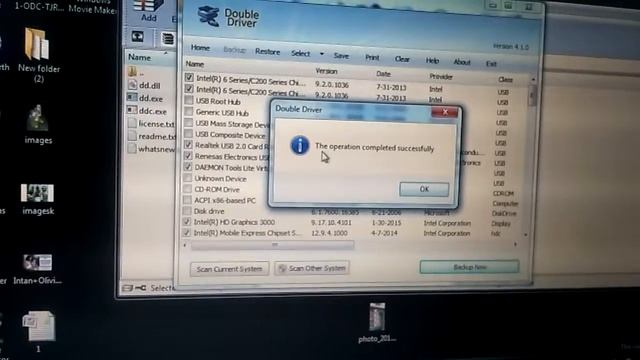Screen dimensions: 640x360
Task: Expand the Select dropdown arrow
Action: point(322,54)
